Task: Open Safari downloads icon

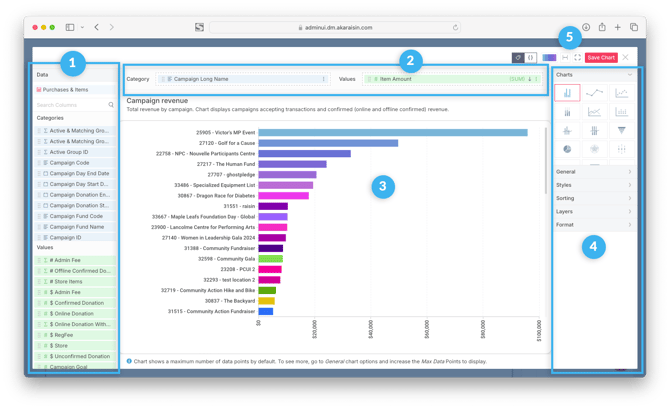Action: (586, 27)
